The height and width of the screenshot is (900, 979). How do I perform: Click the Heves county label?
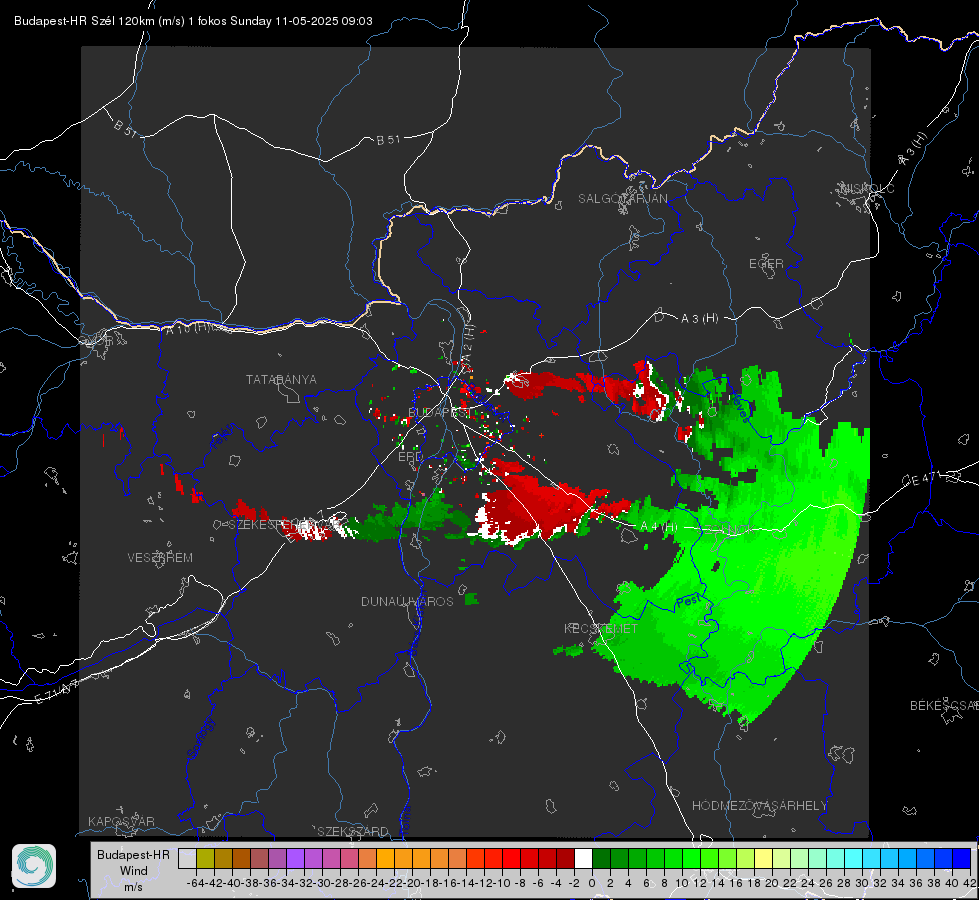[739, 406]
